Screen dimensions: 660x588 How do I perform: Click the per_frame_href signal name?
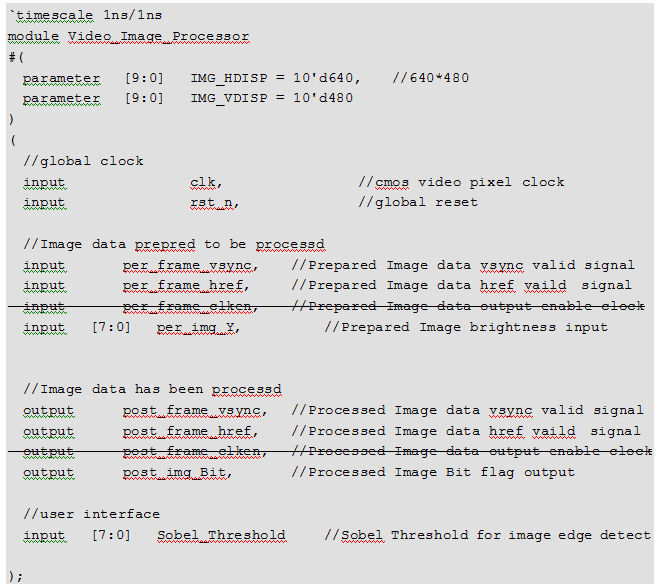[183, 286]
